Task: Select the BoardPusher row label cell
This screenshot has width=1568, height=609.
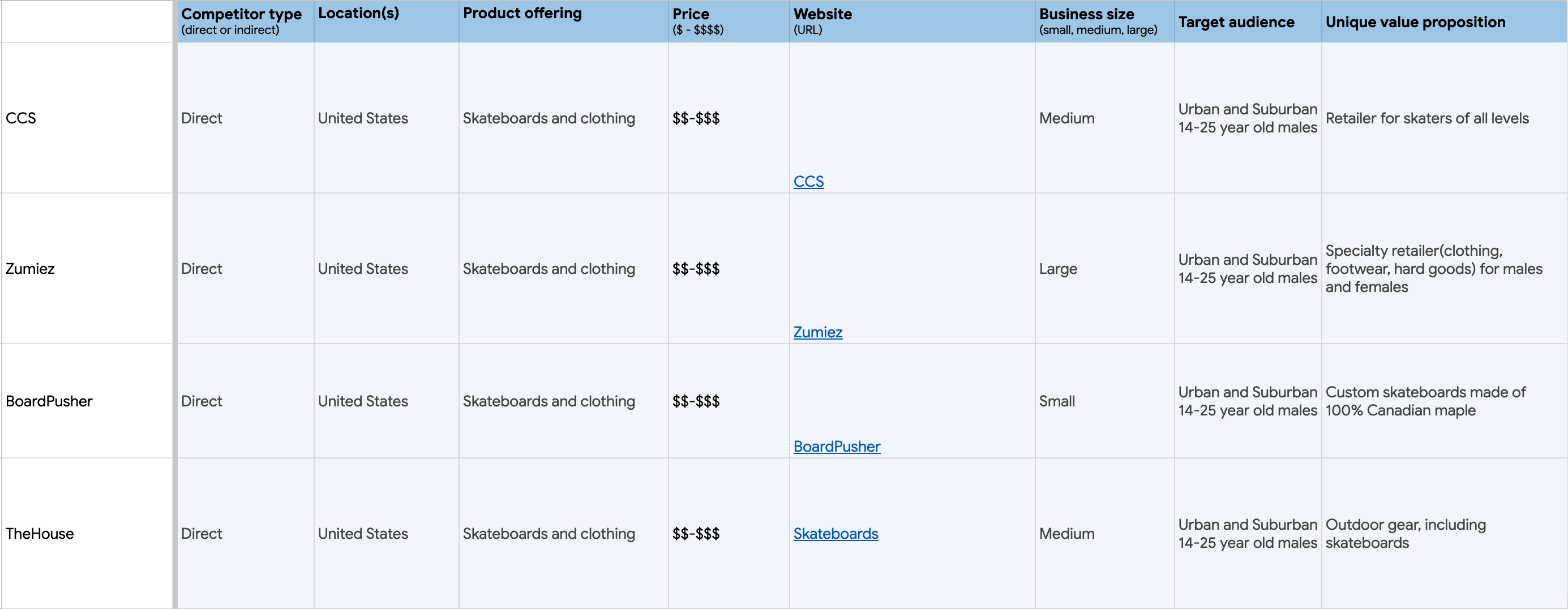Action: 87,401
